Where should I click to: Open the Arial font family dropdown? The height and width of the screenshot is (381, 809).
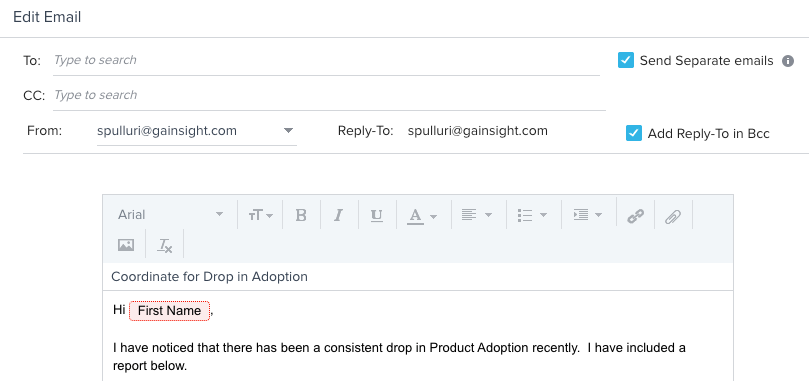pyautogui.click(x=170, y=214)
